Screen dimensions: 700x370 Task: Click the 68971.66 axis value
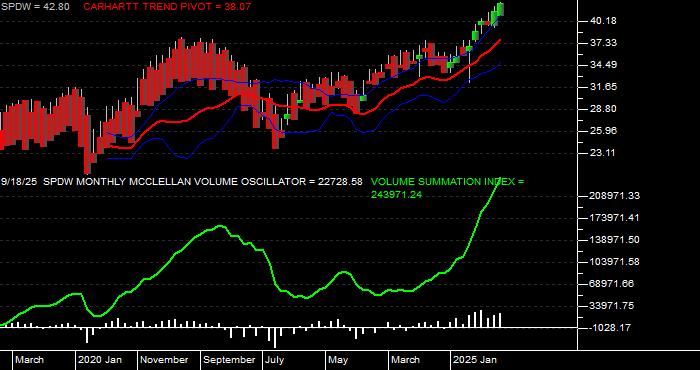[x=615, y=284]
